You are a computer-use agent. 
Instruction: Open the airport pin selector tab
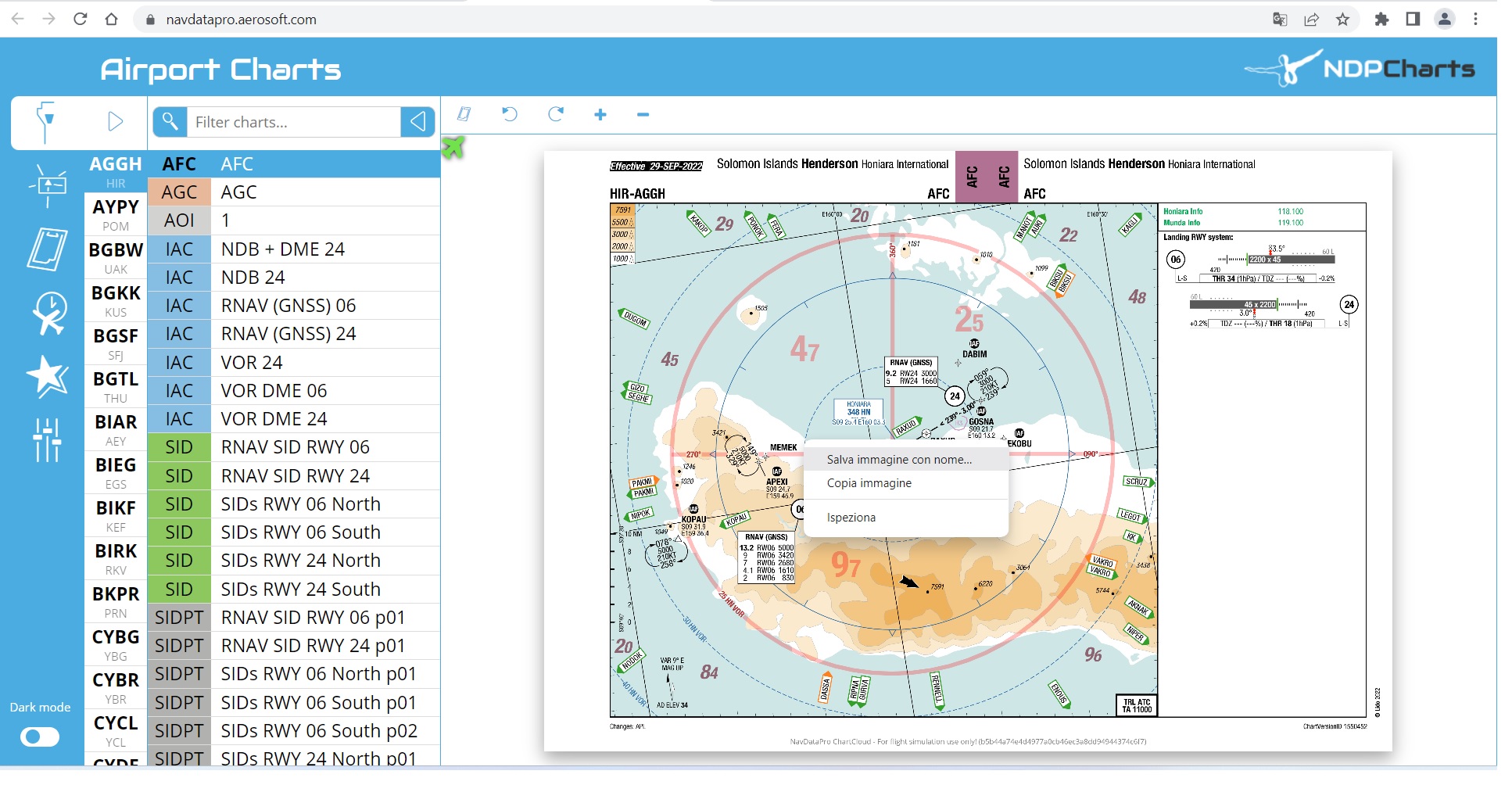pyautogui.click(x=46, y=122)
